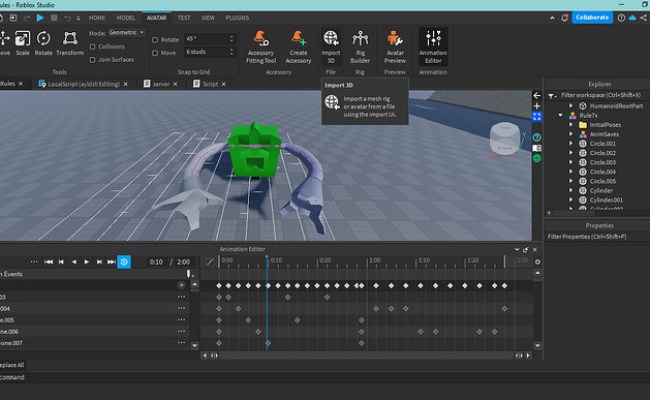Close the Script tab

(x=223, y=84)
